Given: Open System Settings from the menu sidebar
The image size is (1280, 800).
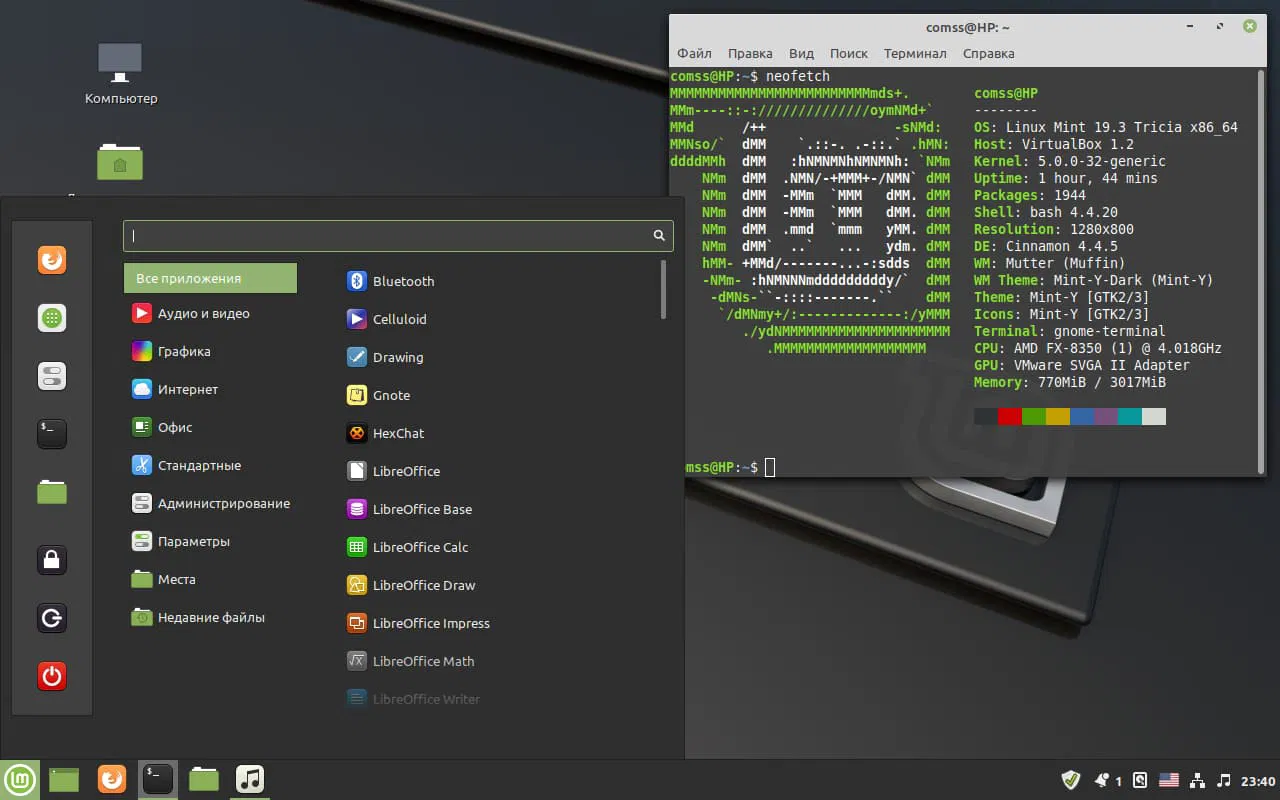Looking at the screenshot, I should [51, 376].
